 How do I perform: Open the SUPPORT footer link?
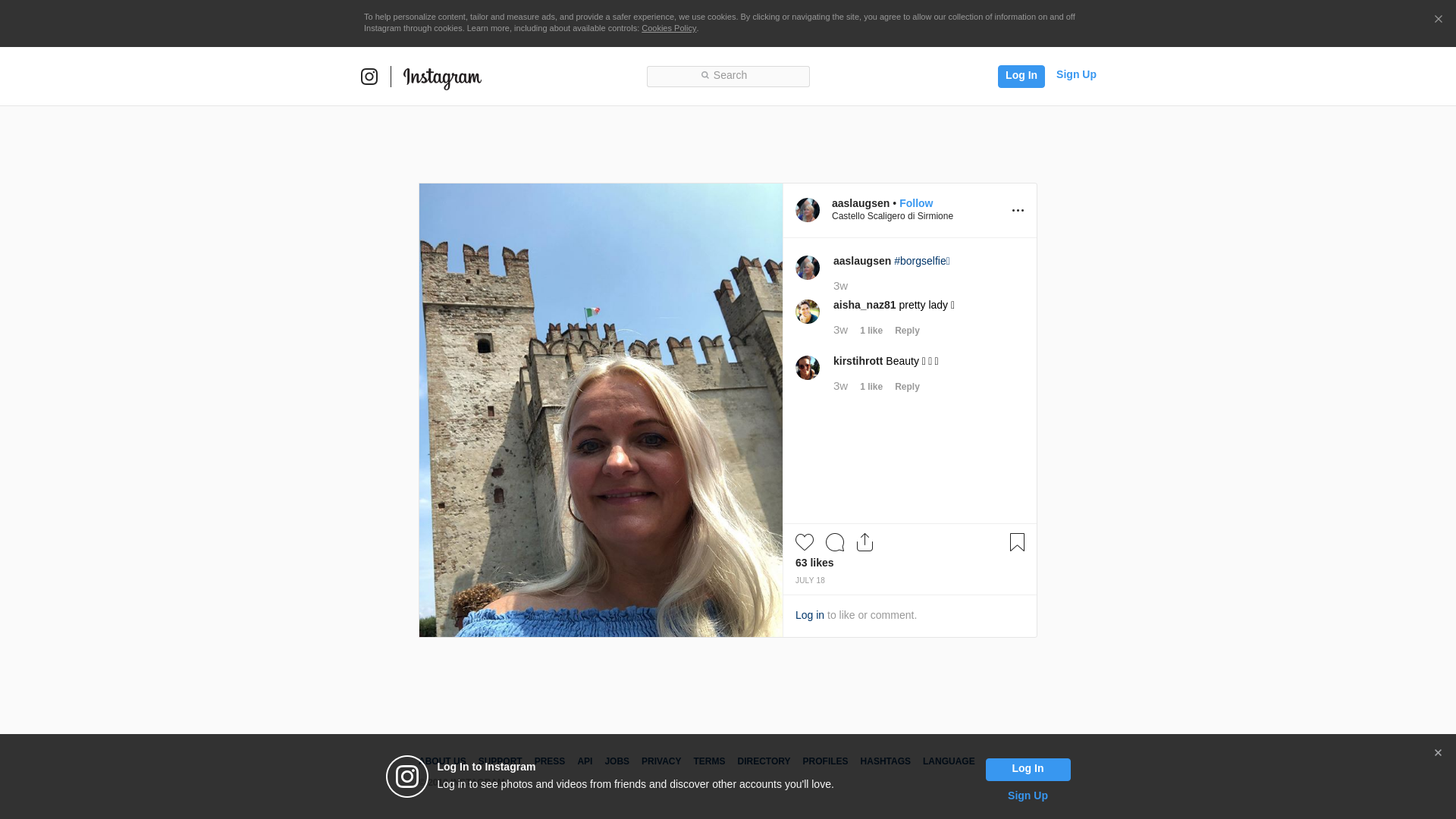(500, 761)
